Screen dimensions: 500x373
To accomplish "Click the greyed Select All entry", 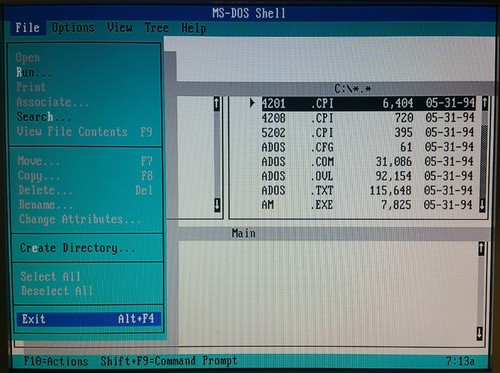I will [87, 277].
